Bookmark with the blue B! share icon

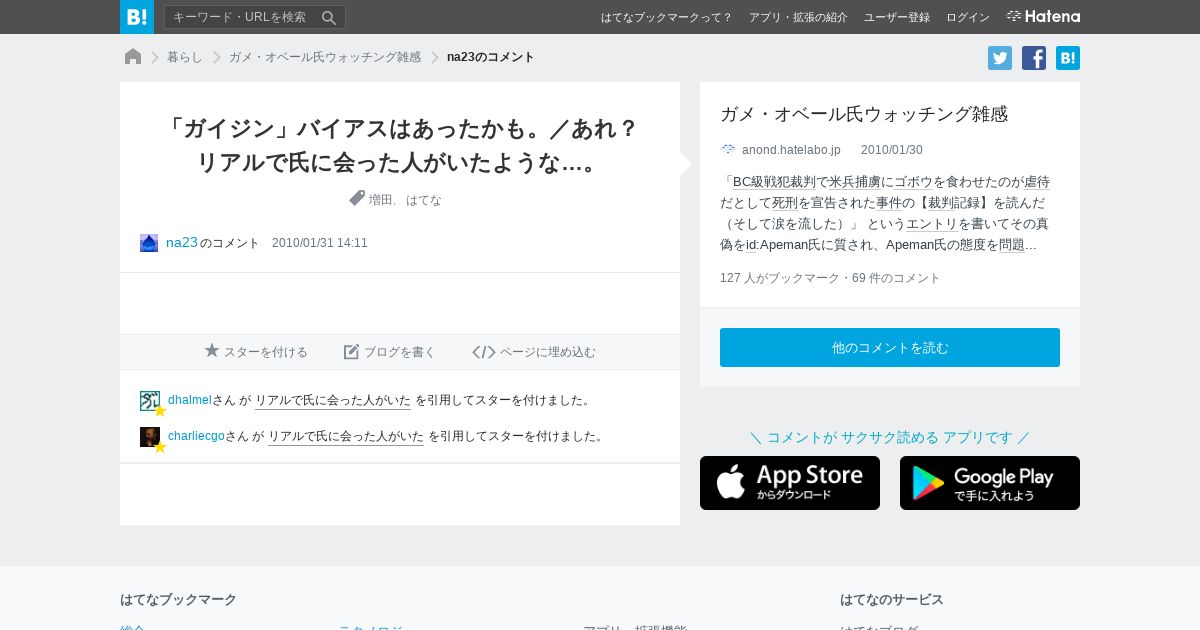click(x=1068, y=58)
